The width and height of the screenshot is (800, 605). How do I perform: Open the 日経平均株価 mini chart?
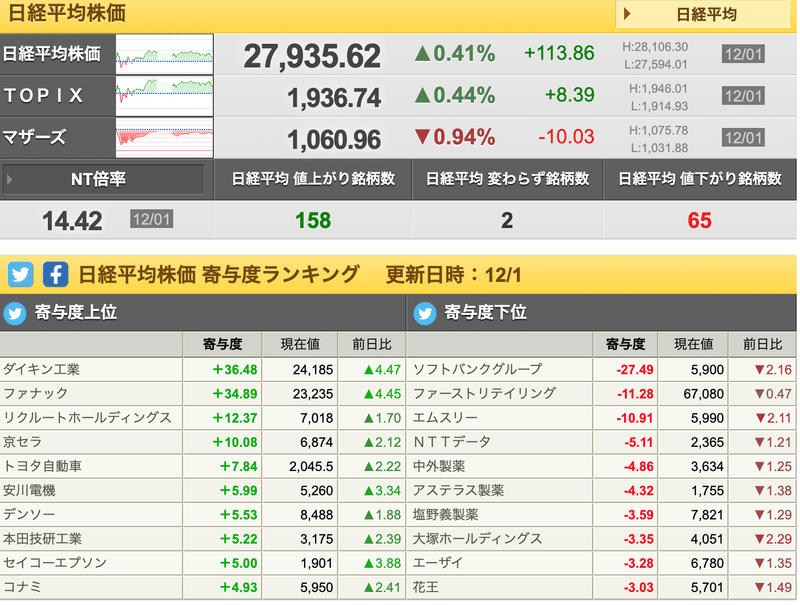tap(164, 54)
